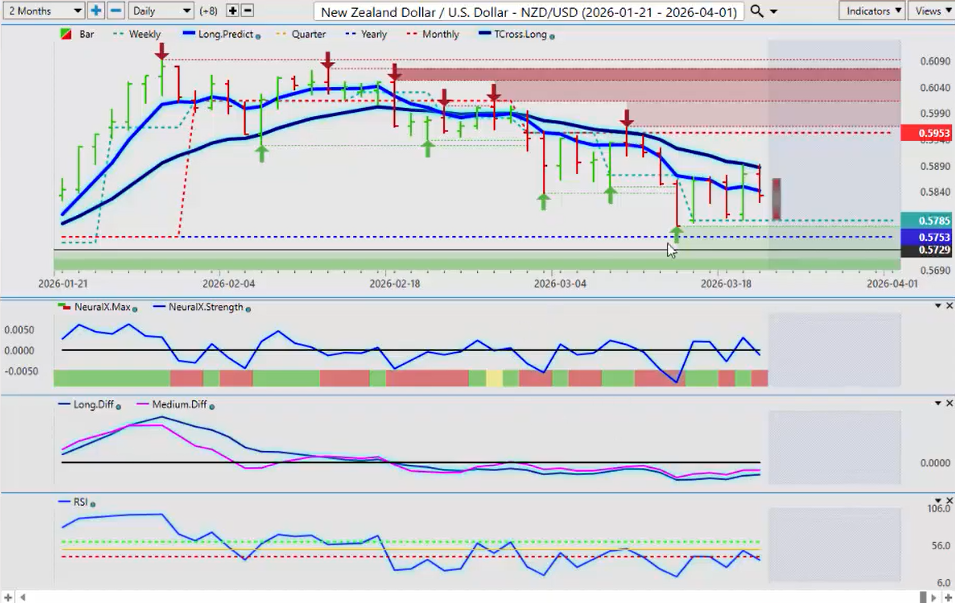Click the magnifying glass symbol search icon

pyautogui.click(x=757, y=10)
